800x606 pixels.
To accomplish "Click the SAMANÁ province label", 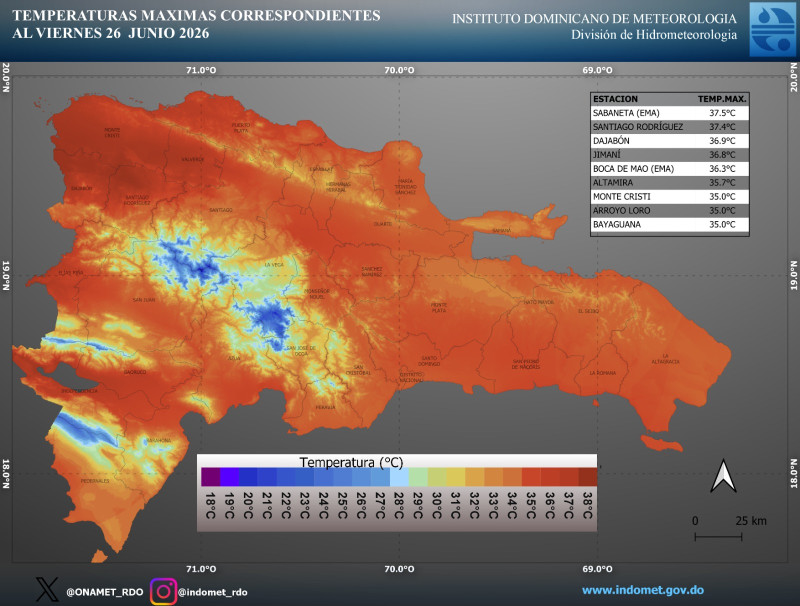I will click(502, 231).
